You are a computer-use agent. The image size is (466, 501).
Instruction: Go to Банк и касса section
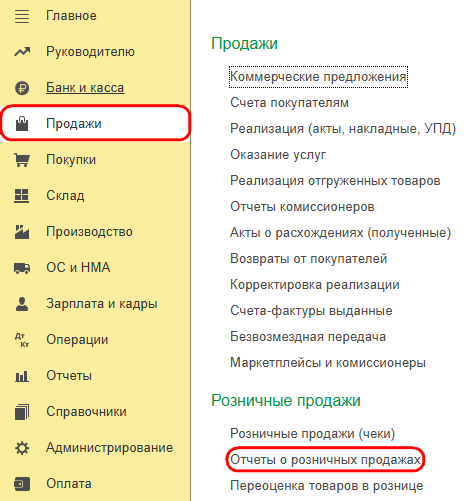pos(85,88)
